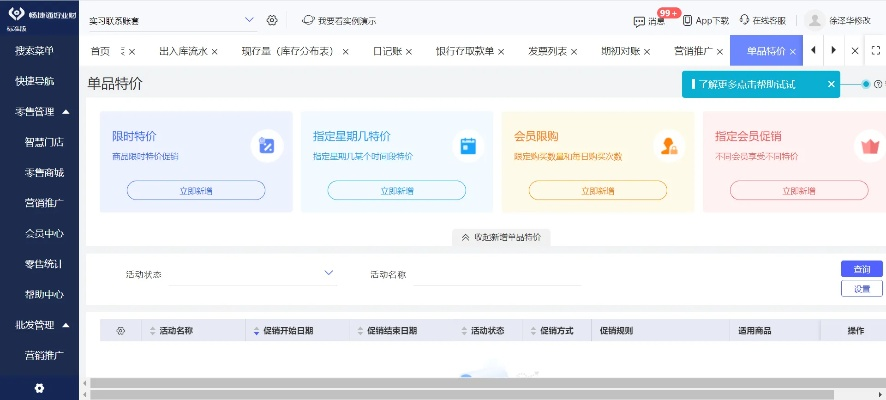Switch to the 发票列表 tab
Viewport: 886px width, 400px height.
[547, 51]
